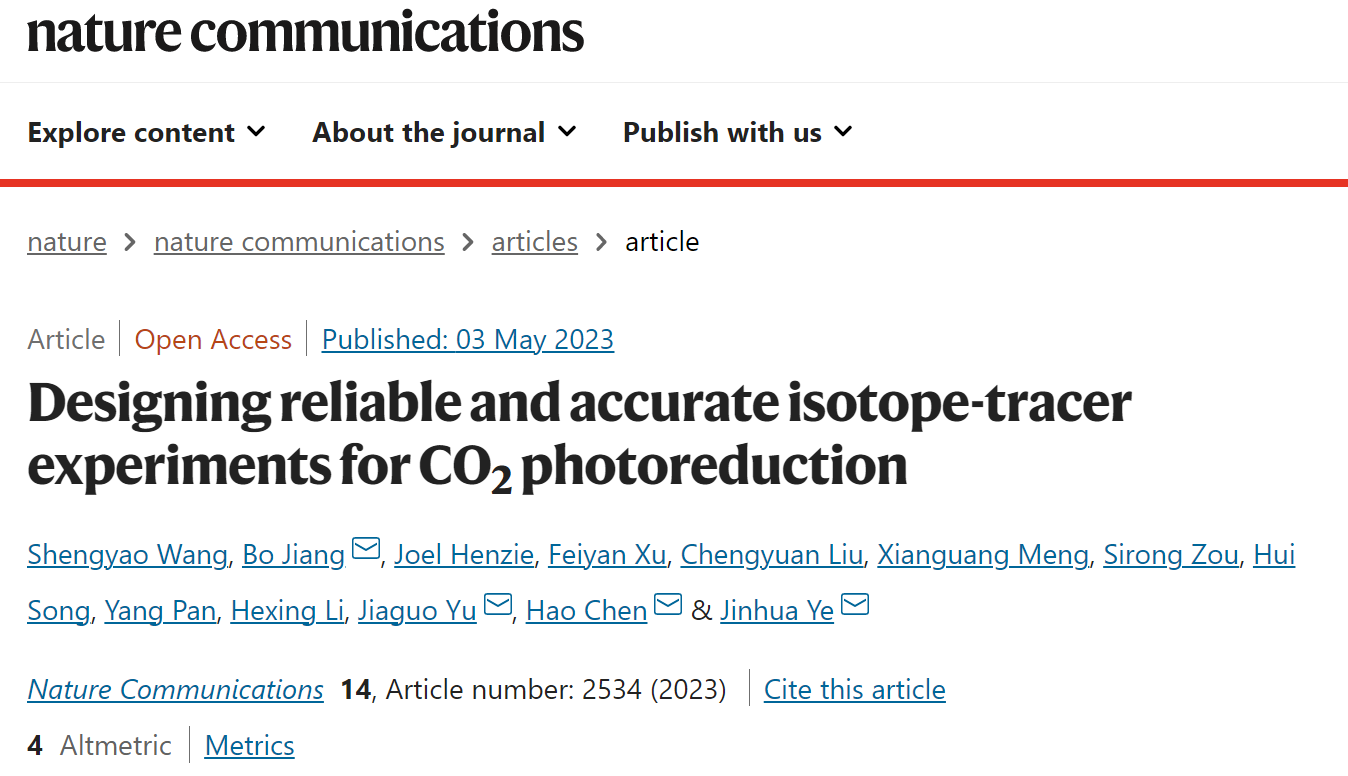Open the About the journal dropdown arrow
The width and height of the screenshot is (1348, 776).
tap(567, 132)
